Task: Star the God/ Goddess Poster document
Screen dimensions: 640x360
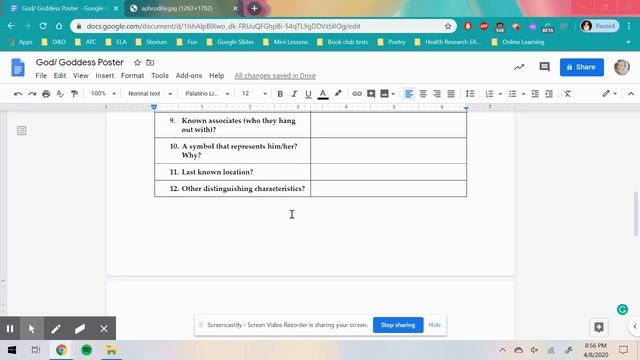Action: click(x=137, y=62)
